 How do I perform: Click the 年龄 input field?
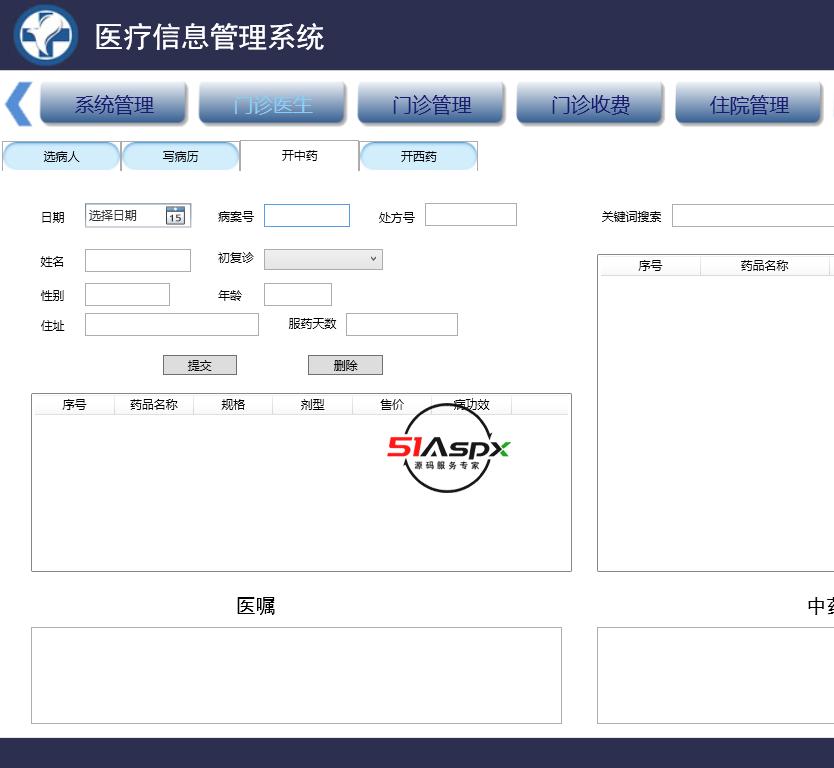[x=298, y=295]
